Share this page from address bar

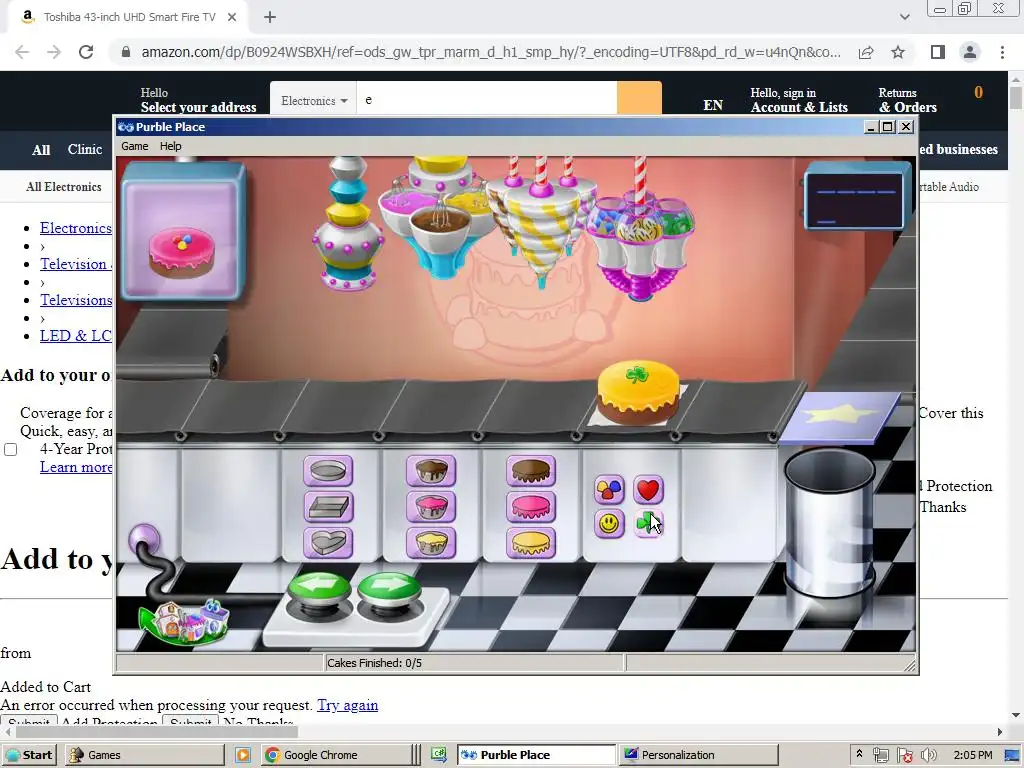point(866,52)
